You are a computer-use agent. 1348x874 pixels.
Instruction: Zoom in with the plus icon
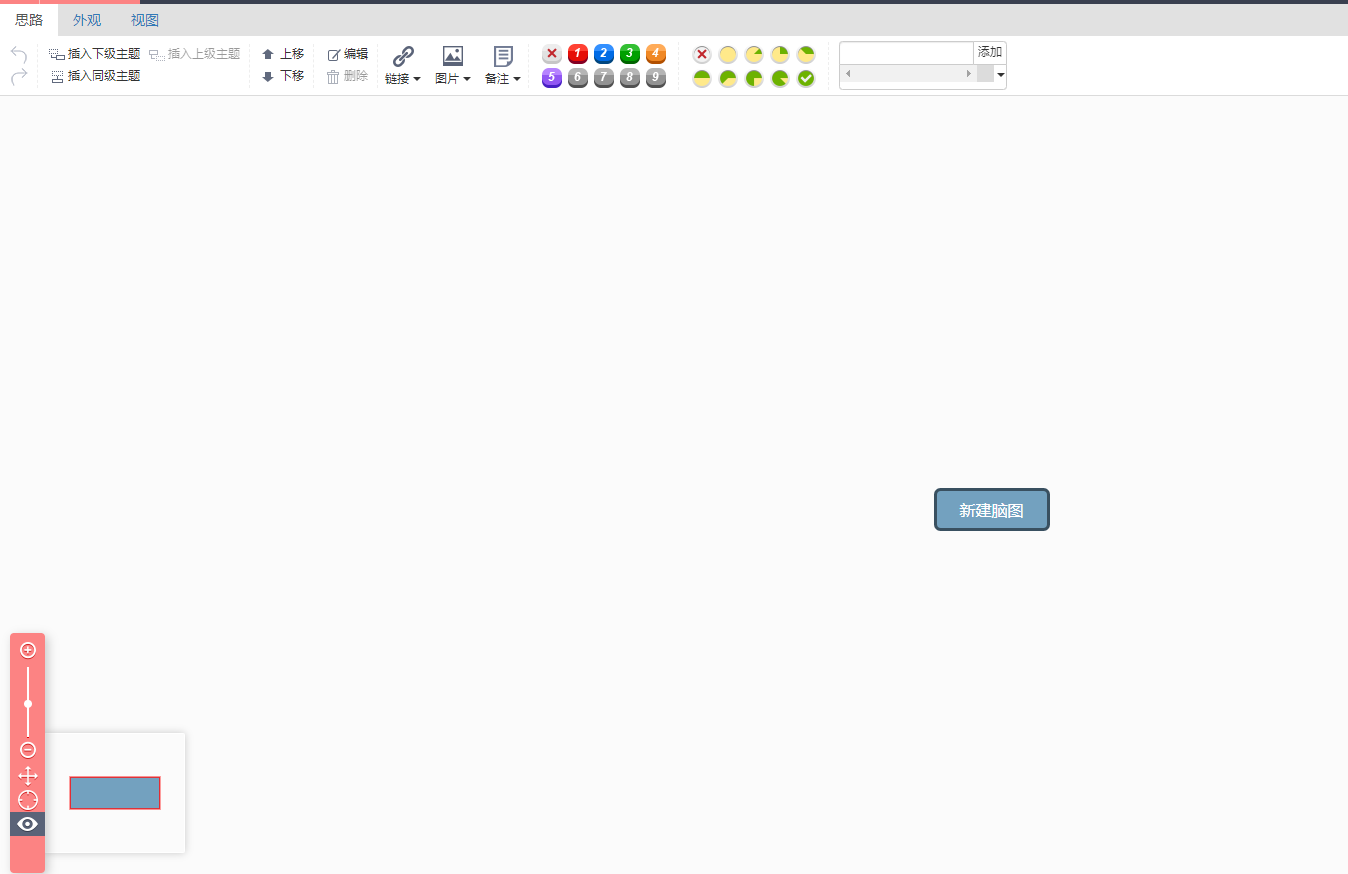pos(28,650)
